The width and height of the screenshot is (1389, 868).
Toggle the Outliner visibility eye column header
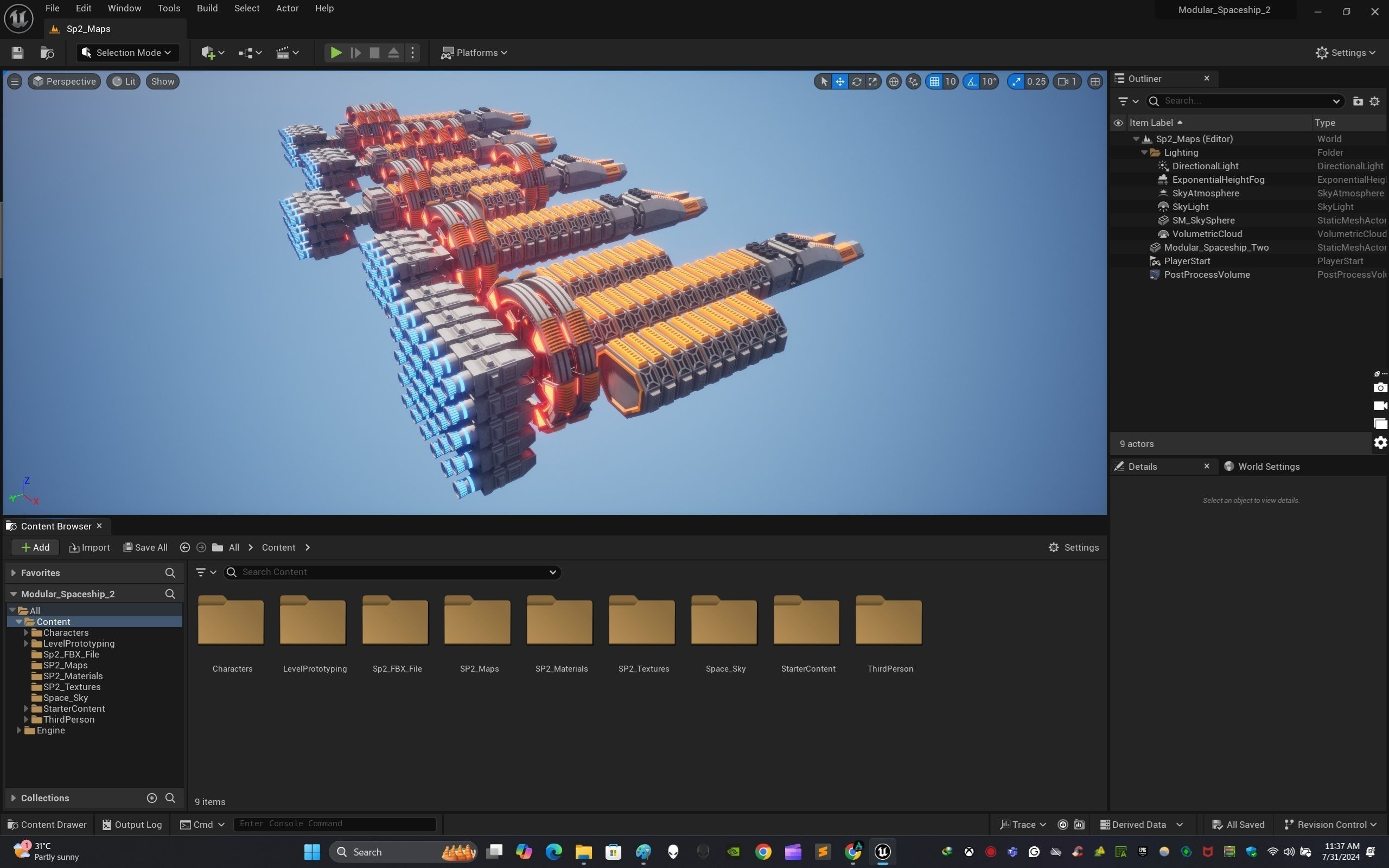[1118, 123]
